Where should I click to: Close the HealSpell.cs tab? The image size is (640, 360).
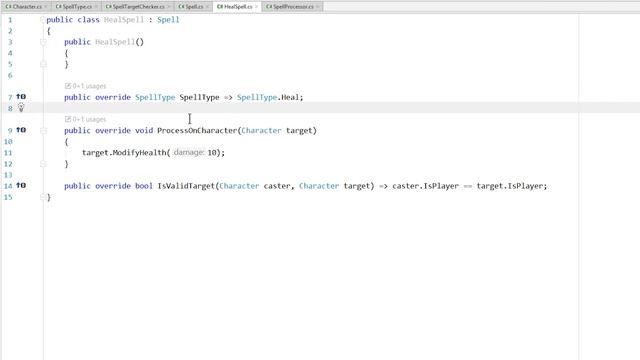pos(256,7)
